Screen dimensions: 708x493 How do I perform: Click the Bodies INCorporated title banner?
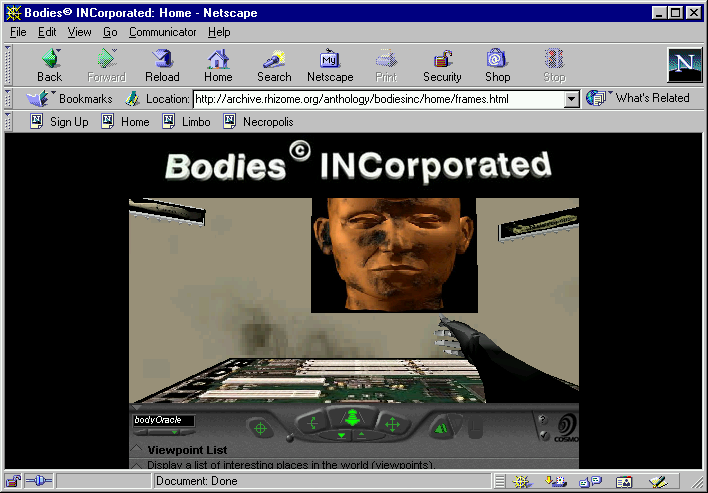pyautogui.click(x=358, y=163)
